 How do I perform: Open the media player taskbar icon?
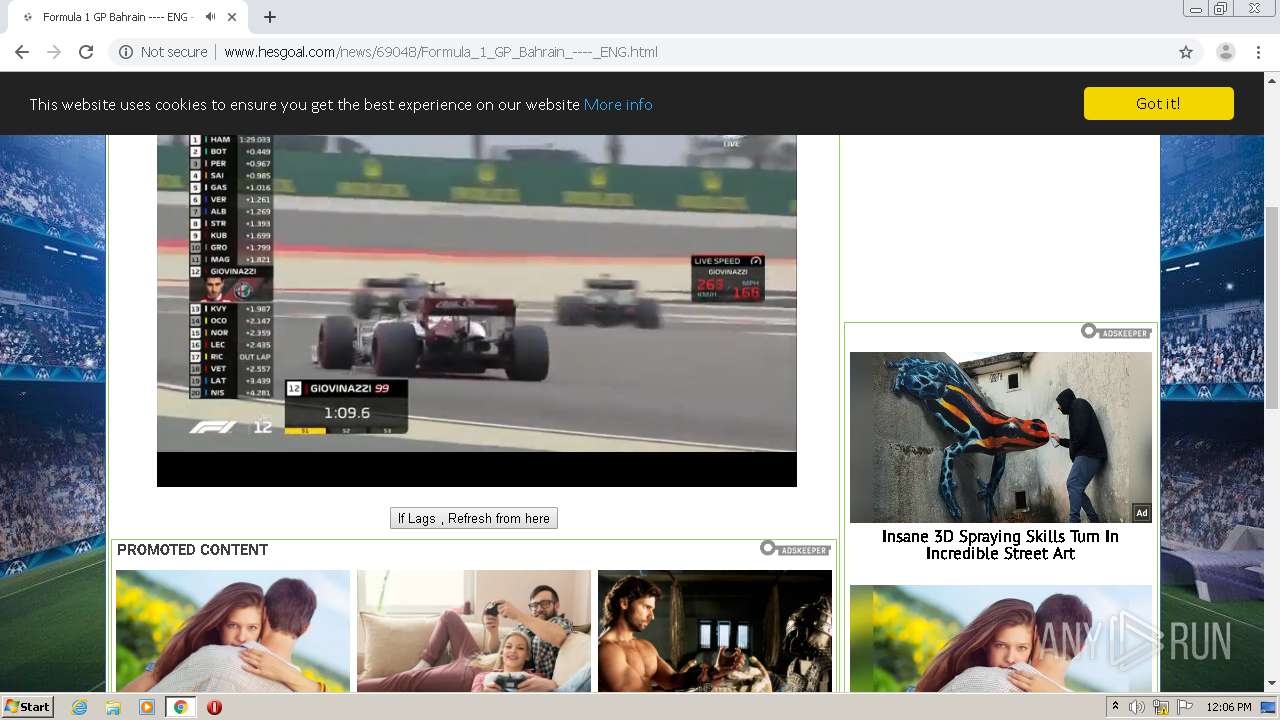(x=147, y=707)
